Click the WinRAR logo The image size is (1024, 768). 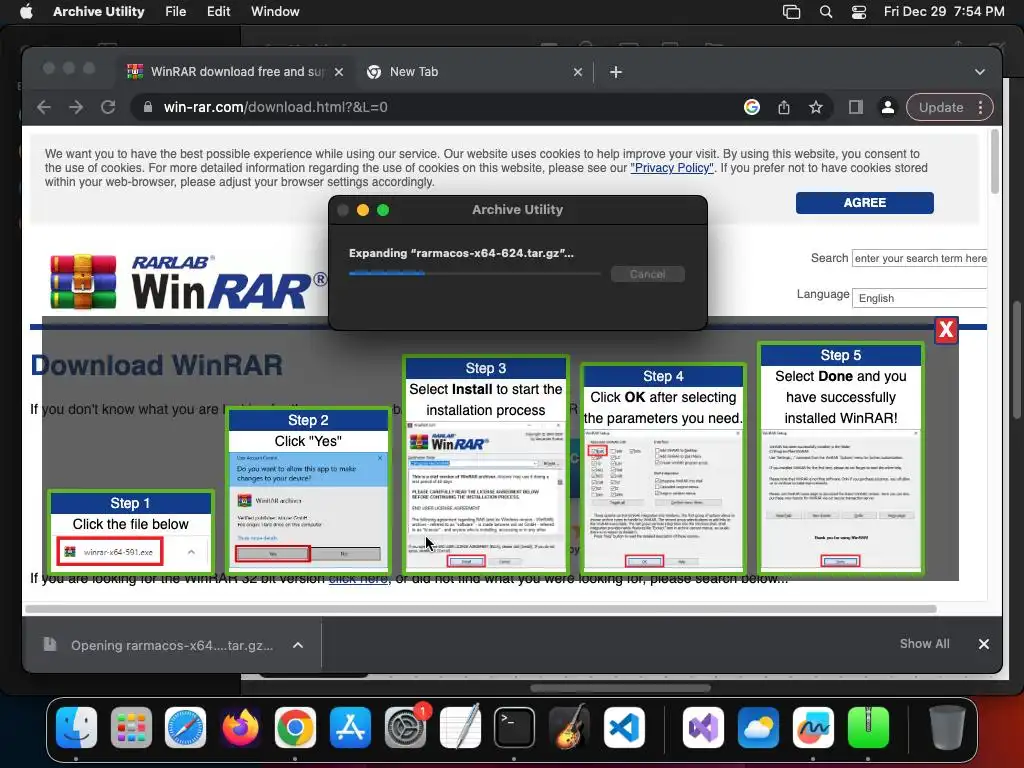[189, 281]
